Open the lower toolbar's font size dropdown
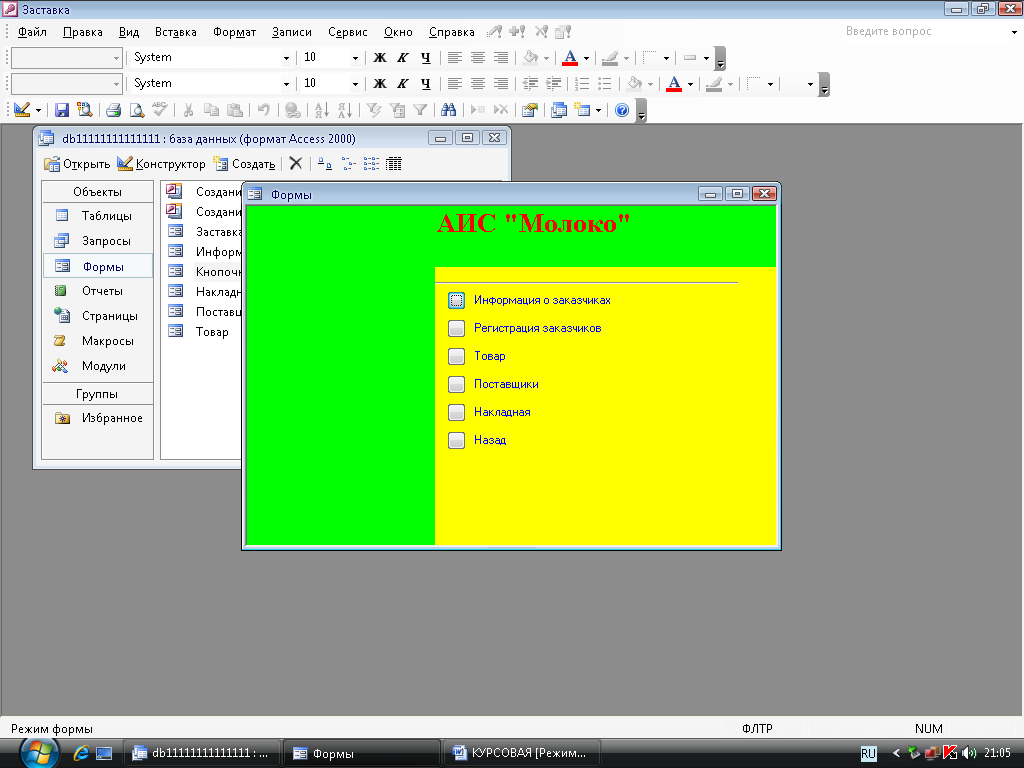This screenshot has width=1024, height=768. (x=355, y=84)
